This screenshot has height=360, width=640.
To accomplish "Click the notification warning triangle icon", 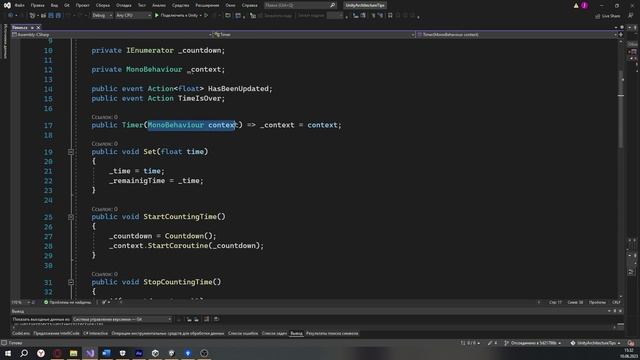I will [576, 5].
